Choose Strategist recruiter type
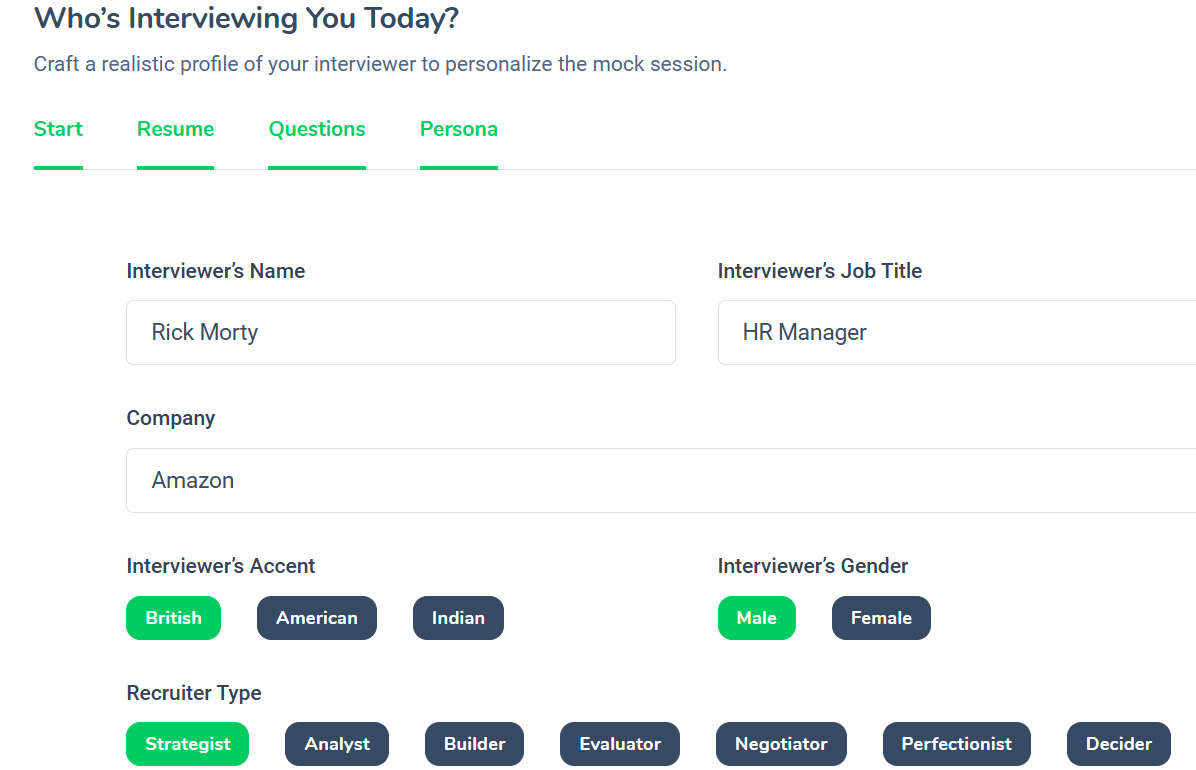1196x770 pixels. [187, 744]
